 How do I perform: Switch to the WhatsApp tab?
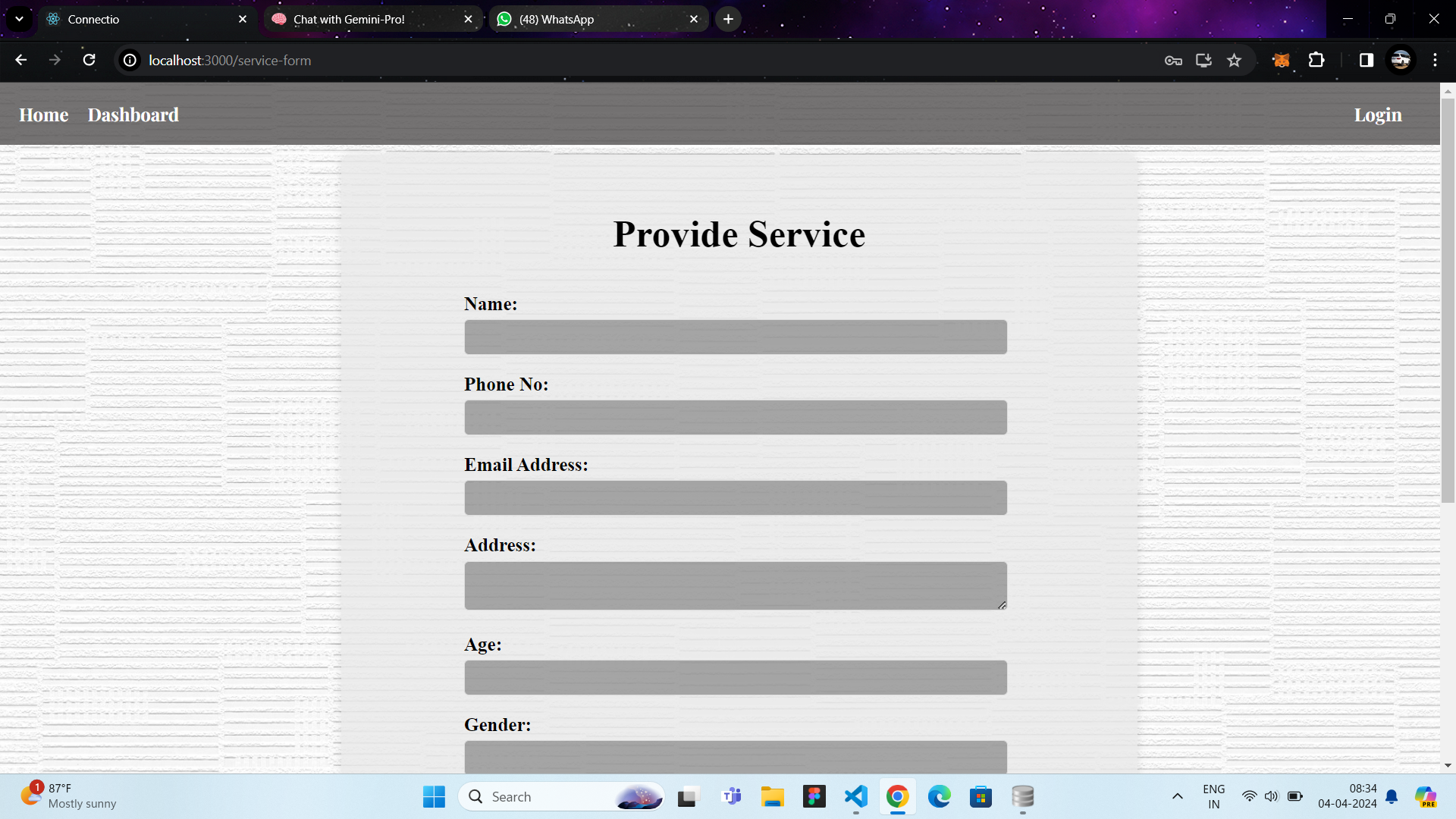coord(556,19)
